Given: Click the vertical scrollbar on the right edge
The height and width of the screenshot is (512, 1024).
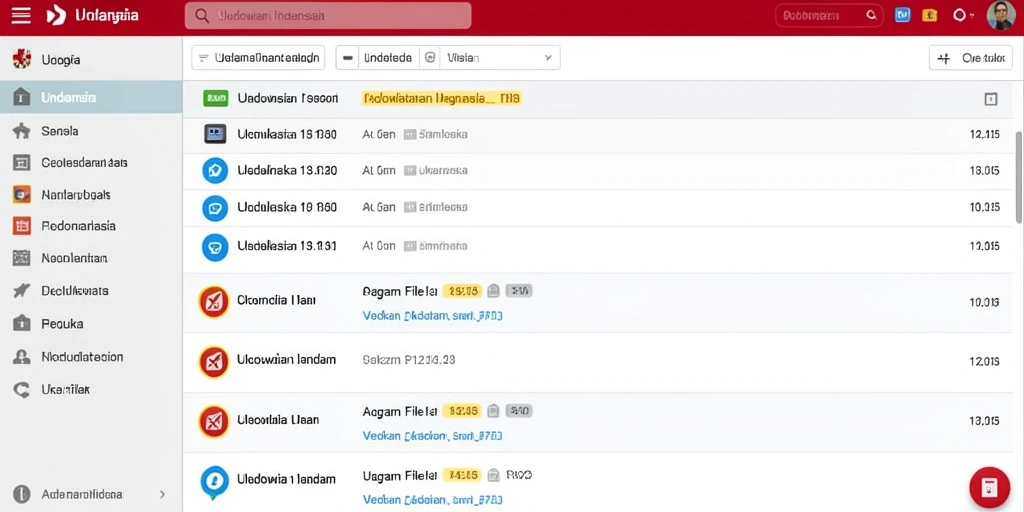Looking at the screenshot, I should (x=1019, y=176).
